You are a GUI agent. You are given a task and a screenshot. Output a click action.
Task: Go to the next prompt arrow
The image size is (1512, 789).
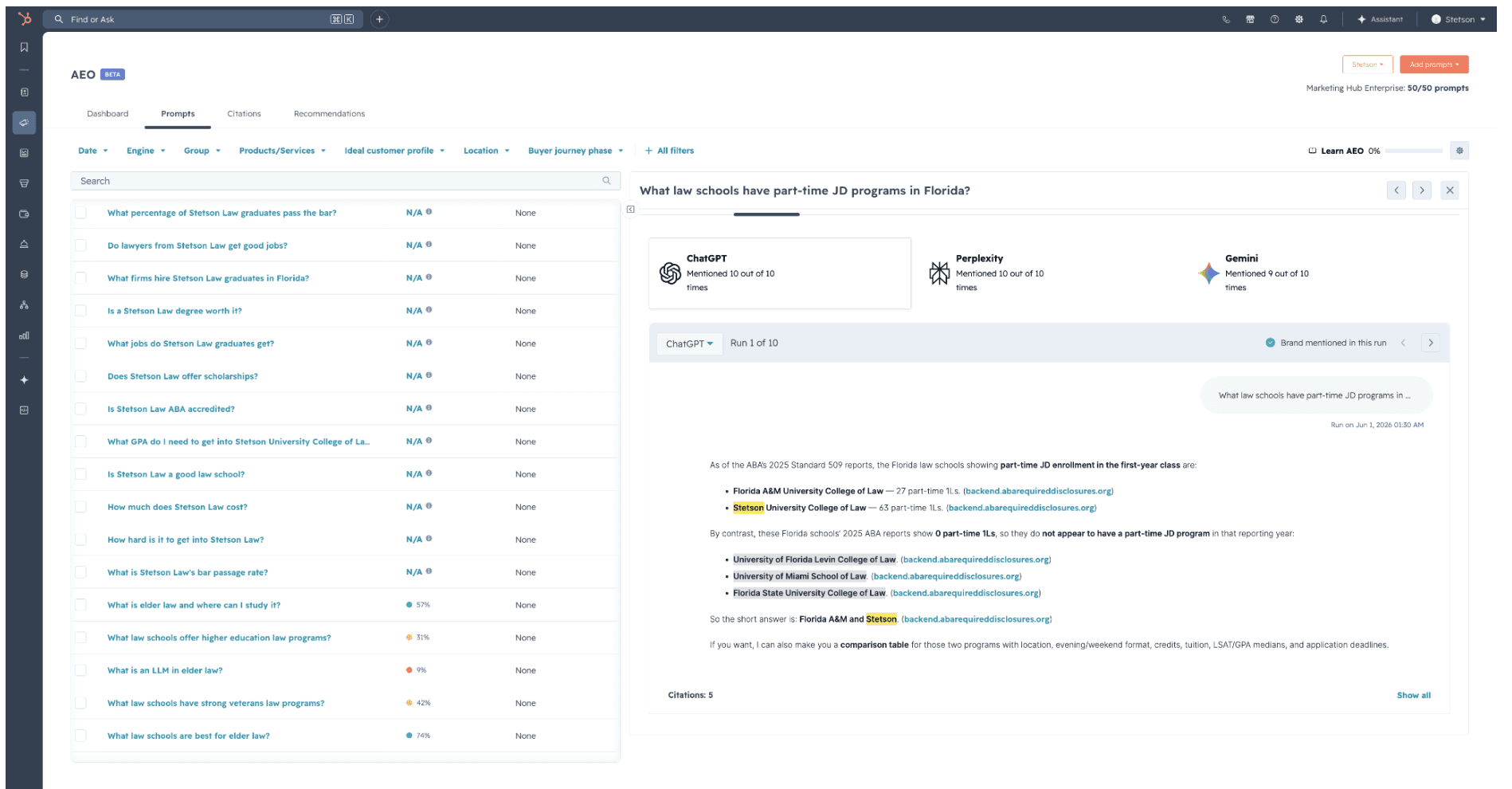(1422, 190)
